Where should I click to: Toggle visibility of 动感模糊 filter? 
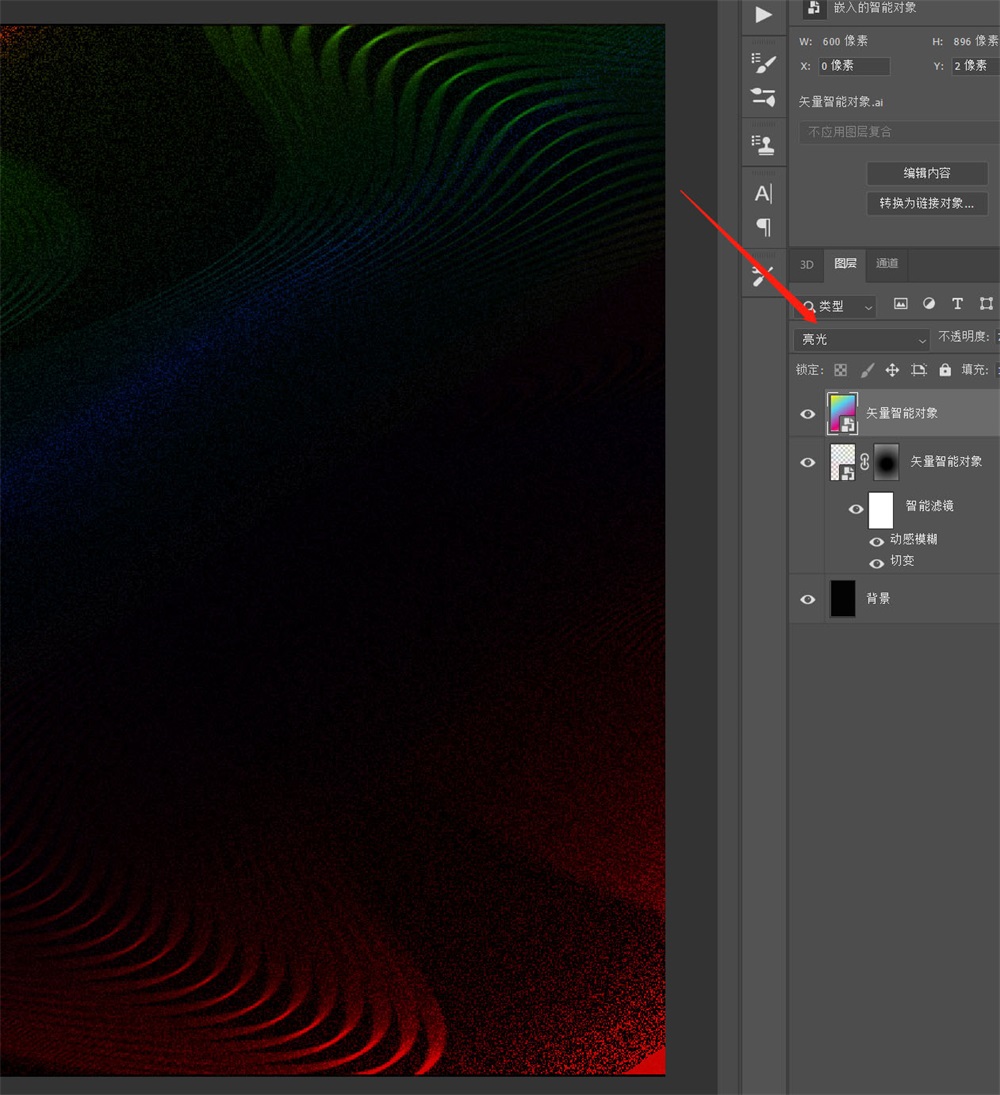coord(877,541)
